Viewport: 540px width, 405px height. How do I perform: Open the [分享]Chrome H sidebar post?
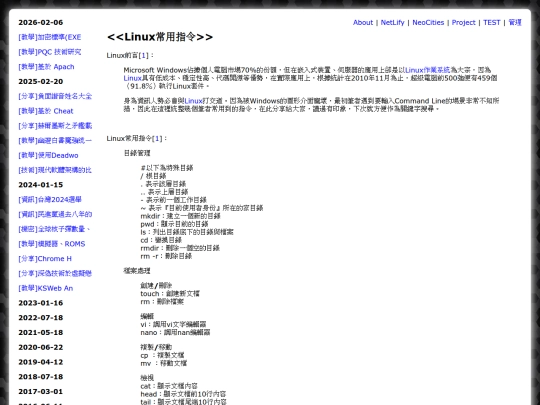(x=45, y=259)
